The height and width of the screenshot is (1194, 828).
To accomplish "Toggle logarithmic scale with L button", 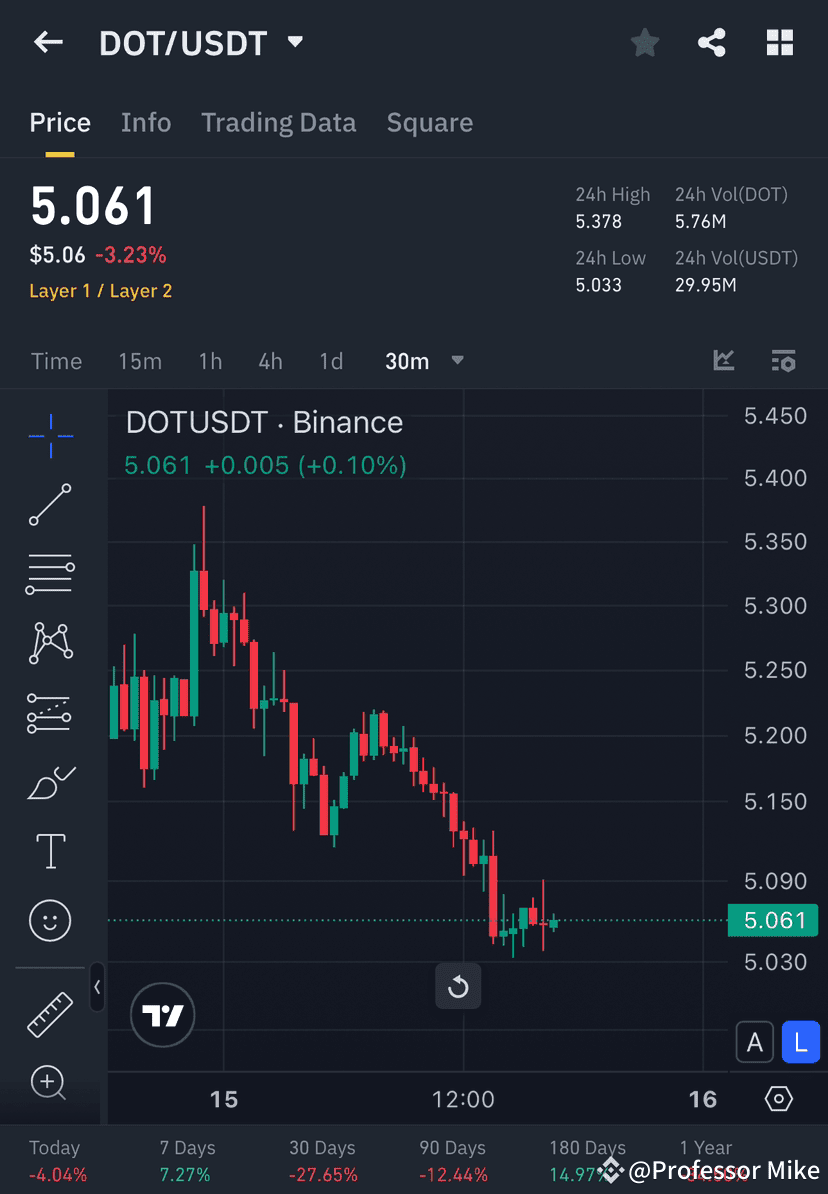I will coord(800,1042).
